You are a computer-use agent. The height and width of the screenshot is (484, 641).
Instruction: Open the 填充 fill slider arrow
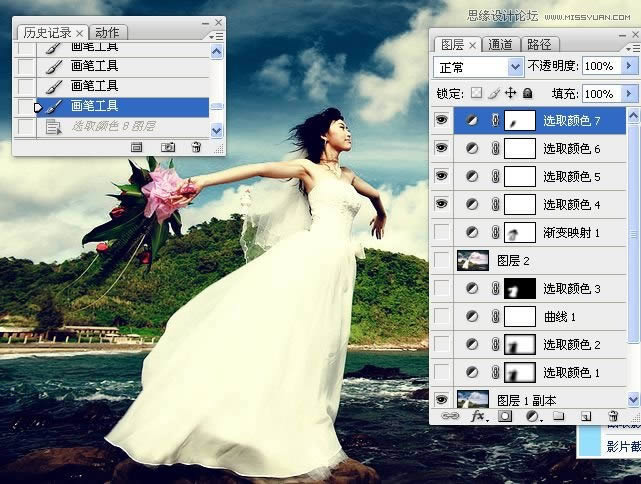(628, 93)
